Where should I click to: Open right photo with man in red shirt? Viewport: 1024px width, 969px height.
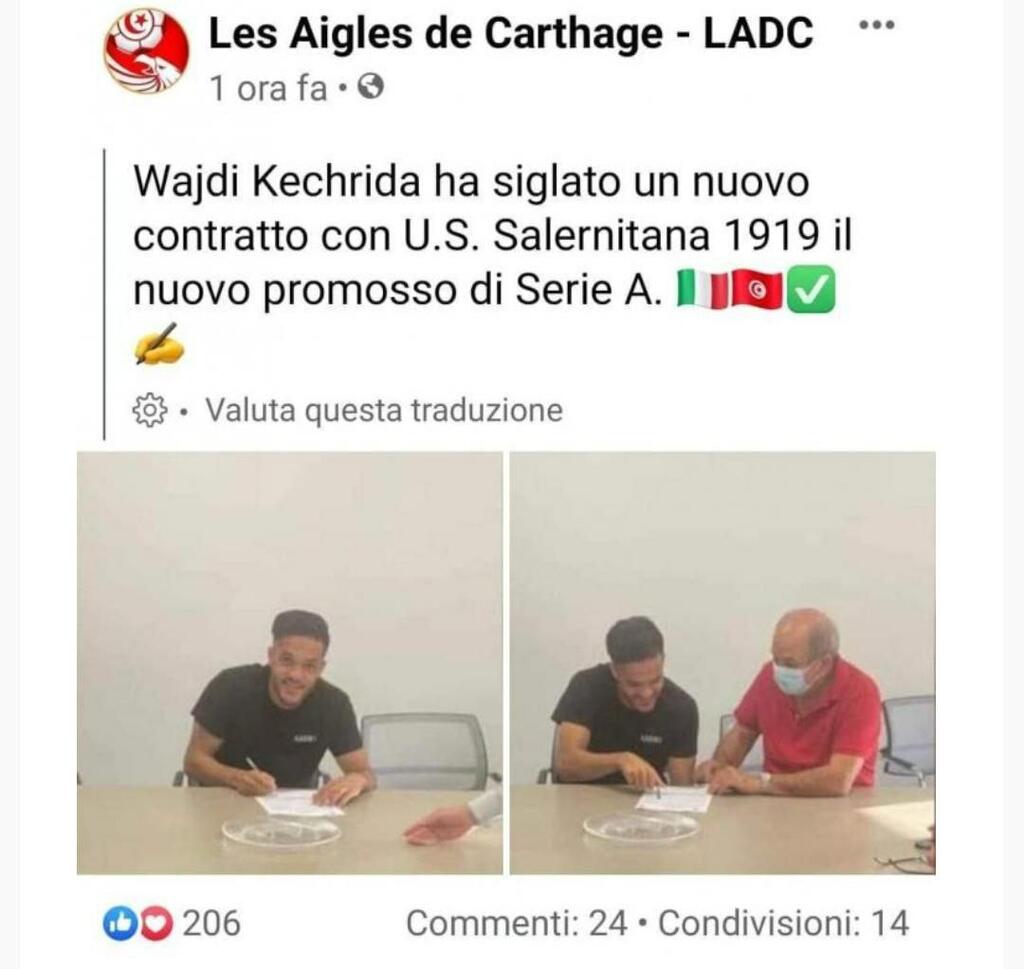(722, 663)
